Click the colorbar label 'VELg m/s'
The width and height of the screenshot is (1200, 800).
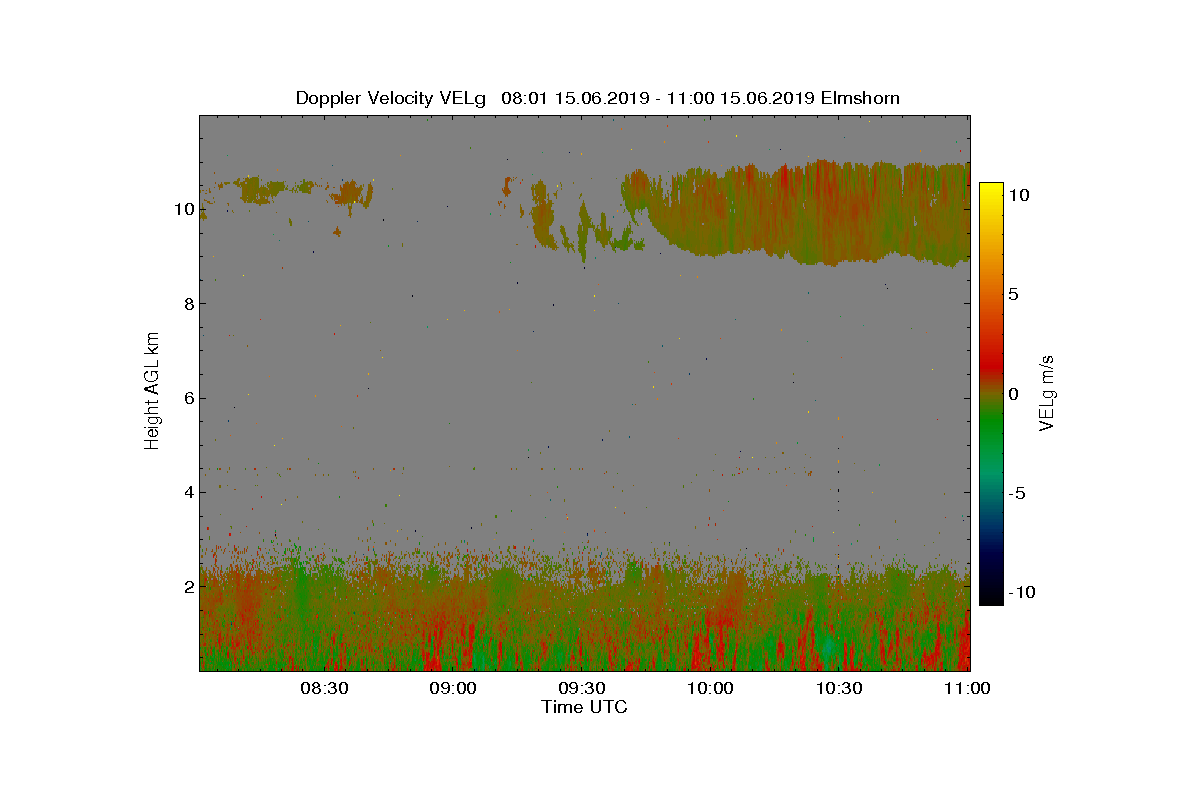click(1047, 393)
